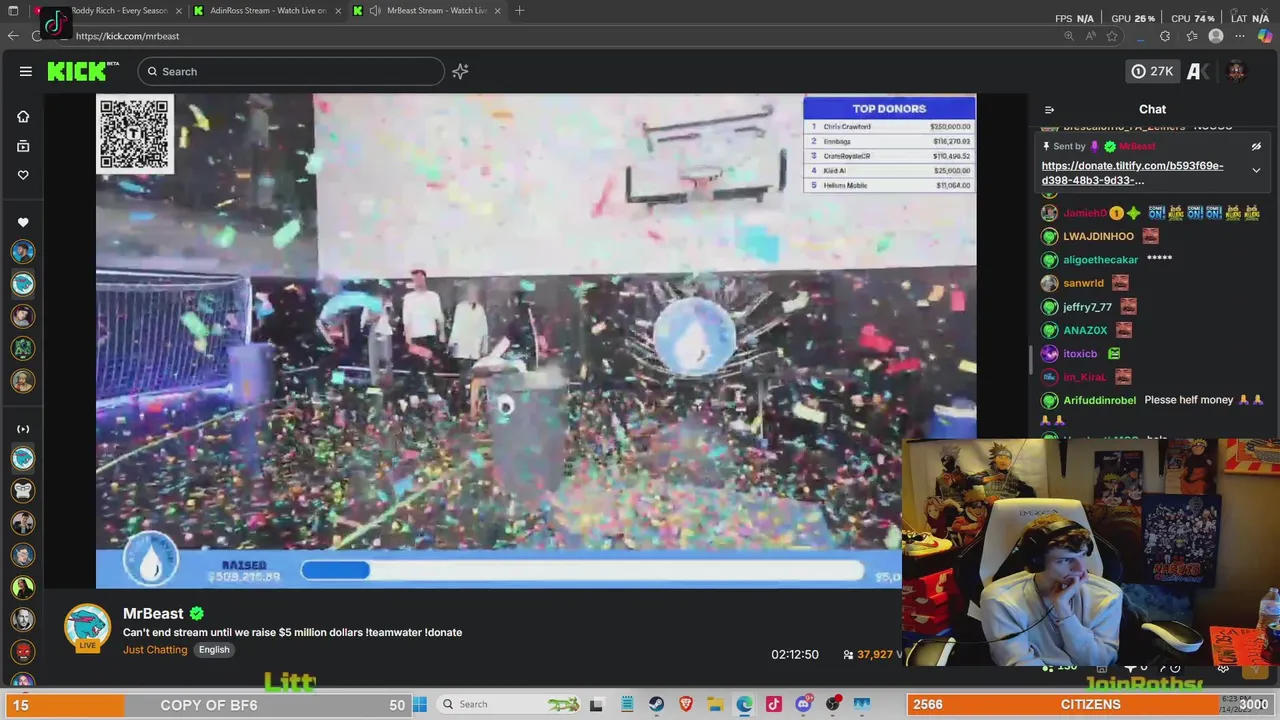Close the MrBeast Stream tab
Viewport: 1280px width, 720px height.
pos(497,11)
